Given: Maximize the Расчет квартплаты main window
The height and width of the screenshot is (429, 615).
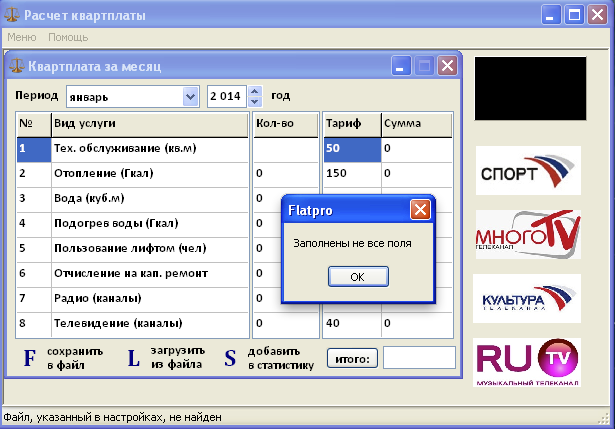Looking at the screenshot, I should click(574, 15).
